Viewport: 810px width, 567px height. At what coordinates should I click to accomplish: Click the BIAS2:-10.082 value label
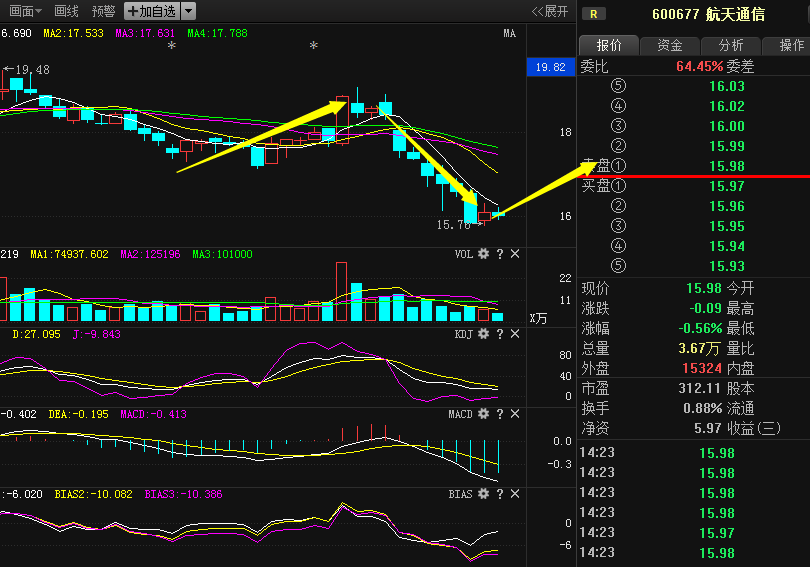point(94,494)
